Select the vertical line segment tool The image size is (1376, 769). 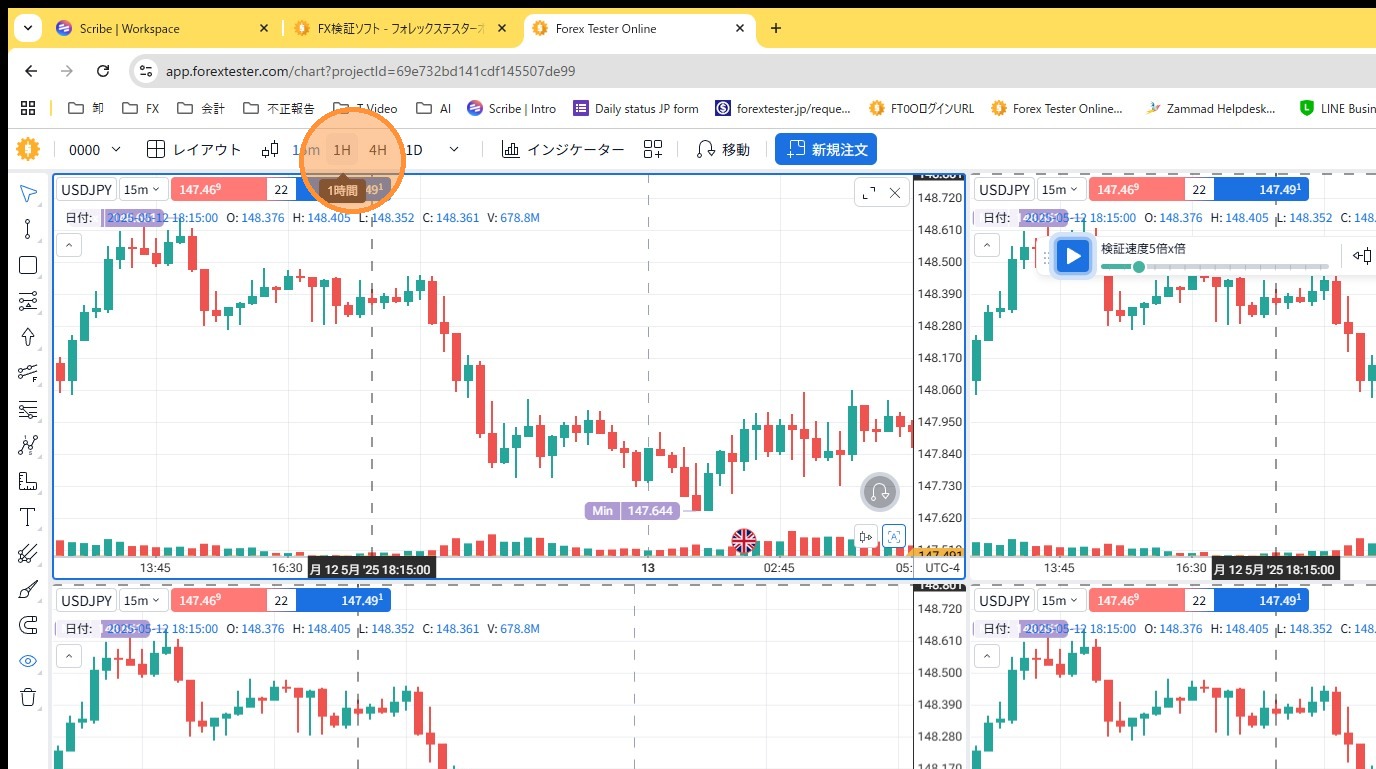tap(28, 229)
